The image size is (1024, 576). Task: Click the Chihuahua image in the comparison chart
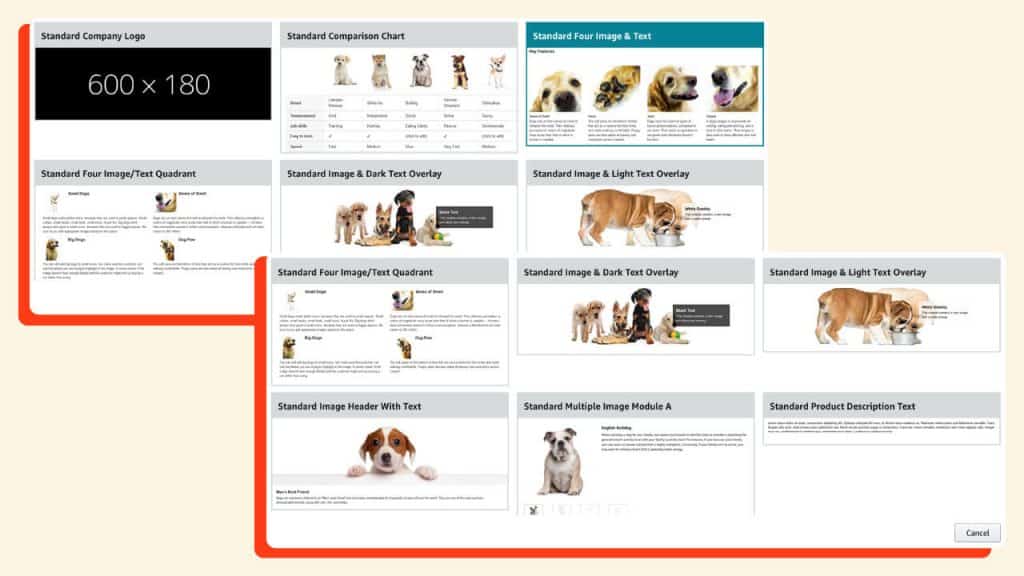(x=496, y=70)
